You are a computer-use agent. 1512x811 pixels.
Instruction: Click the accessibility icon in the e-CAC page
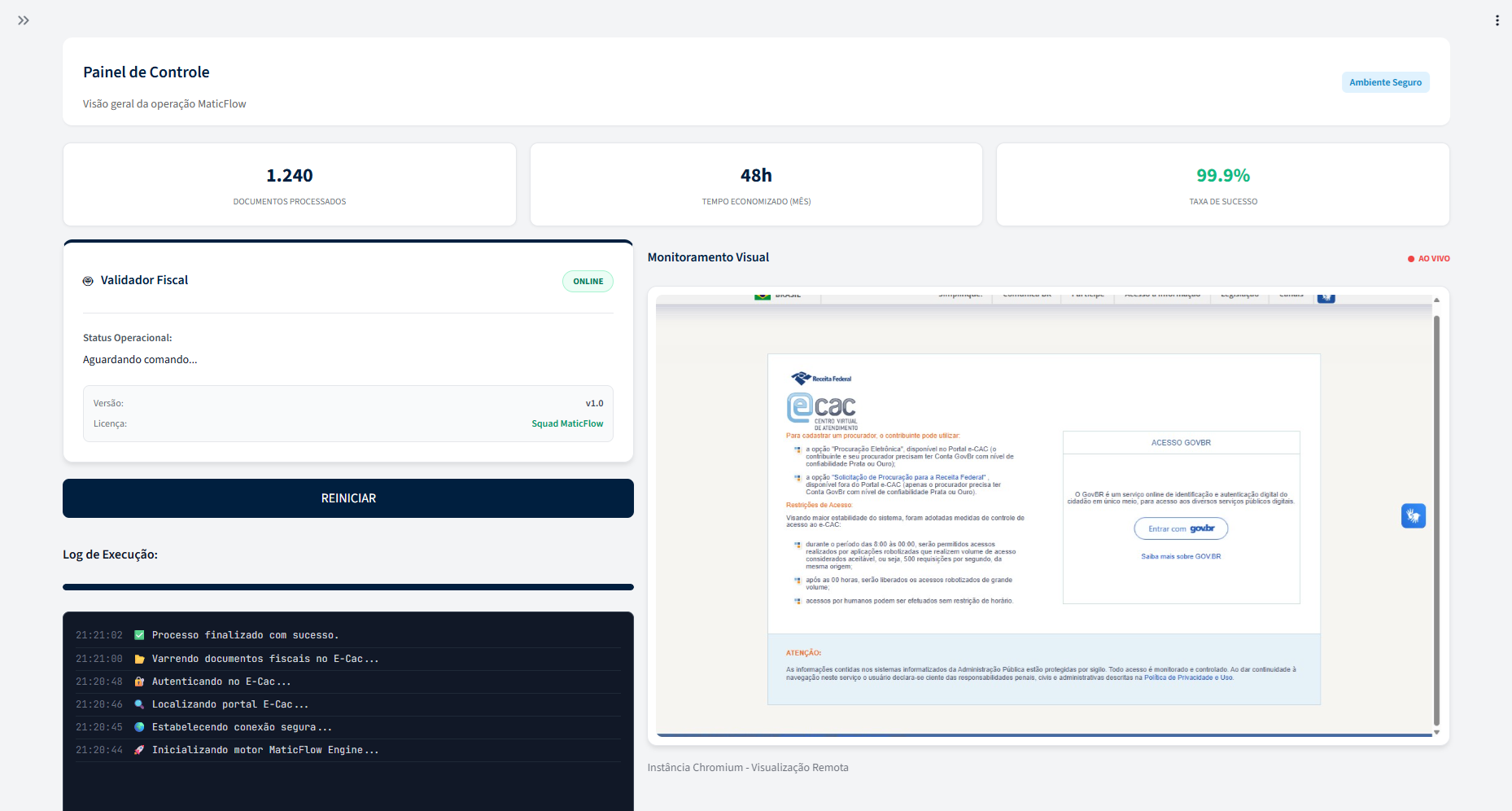(1414, 515)
